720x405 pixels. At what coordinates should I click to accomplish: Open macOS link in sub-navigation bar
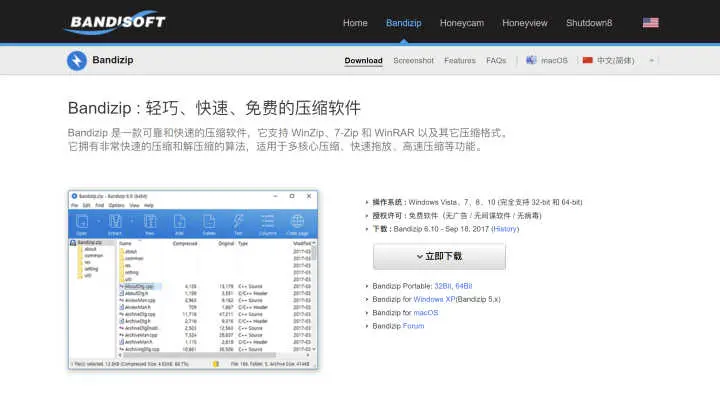[554, 61]
